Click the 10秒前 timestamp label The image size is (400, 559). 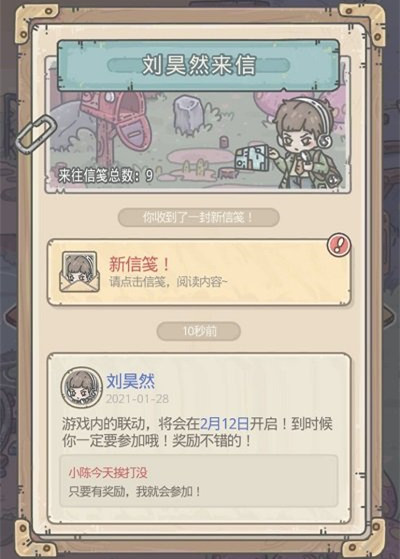199,331
